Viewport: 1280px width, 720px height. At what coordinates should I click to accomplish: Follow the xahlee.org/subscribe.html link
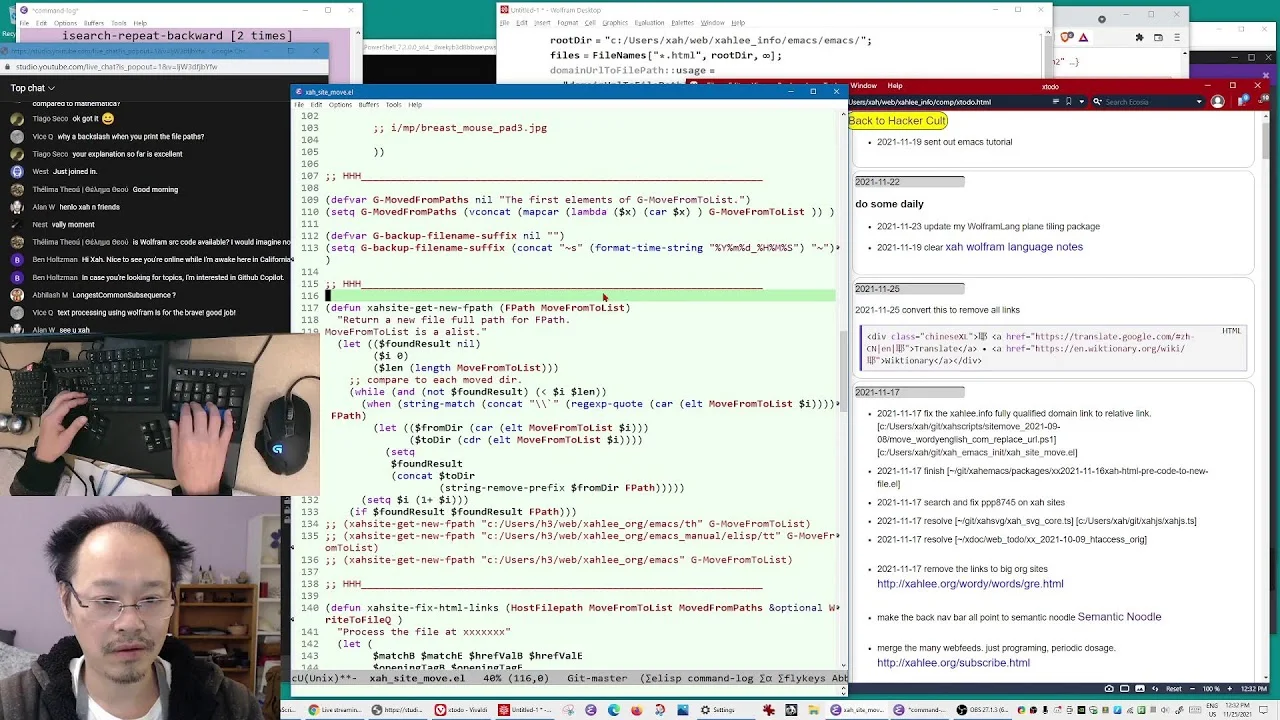(x=953, y=662)
